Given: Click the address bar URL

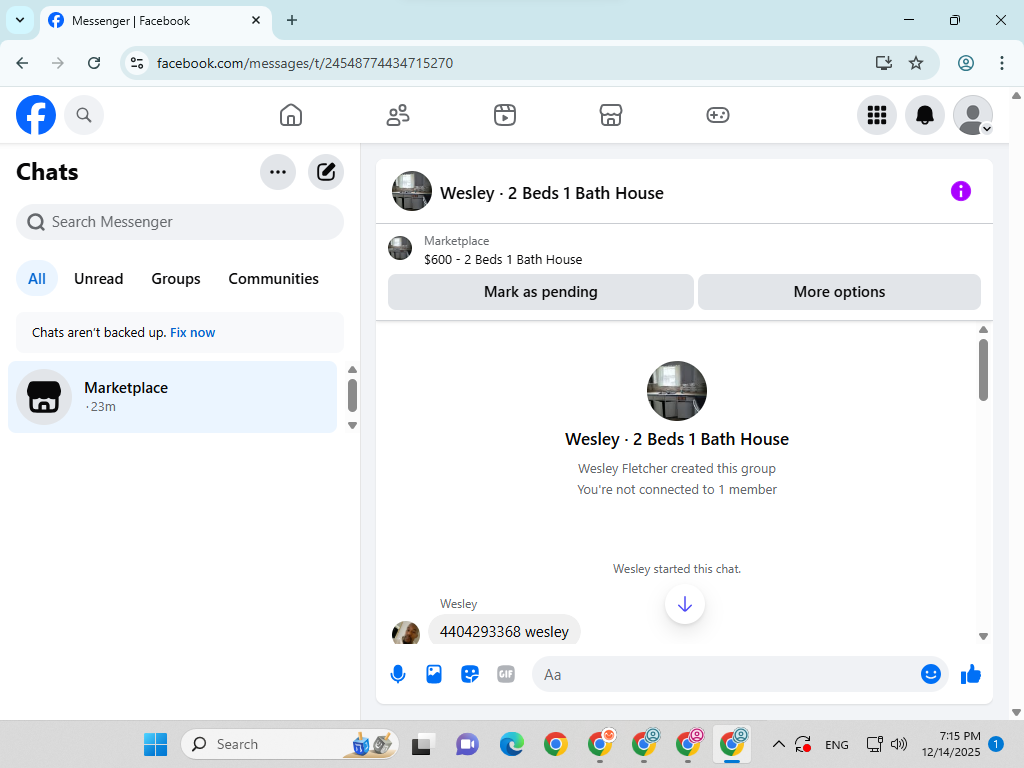Looking at the screenshot, I should pyautogui.click(x=305, y=63).
